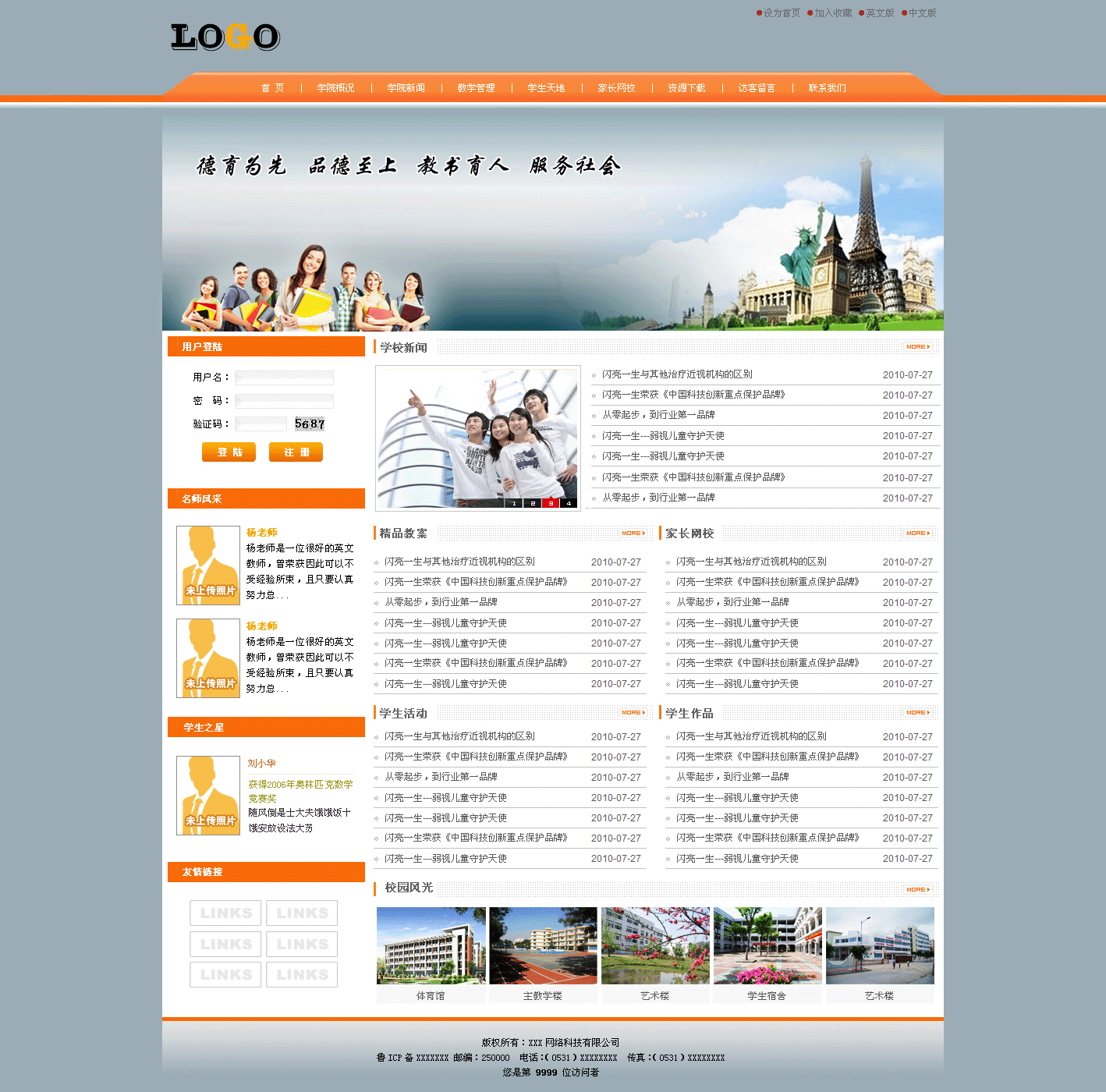1106x1092 pixels.
Task: Switch slideshow to slide 2
Action: pos(533,503)
